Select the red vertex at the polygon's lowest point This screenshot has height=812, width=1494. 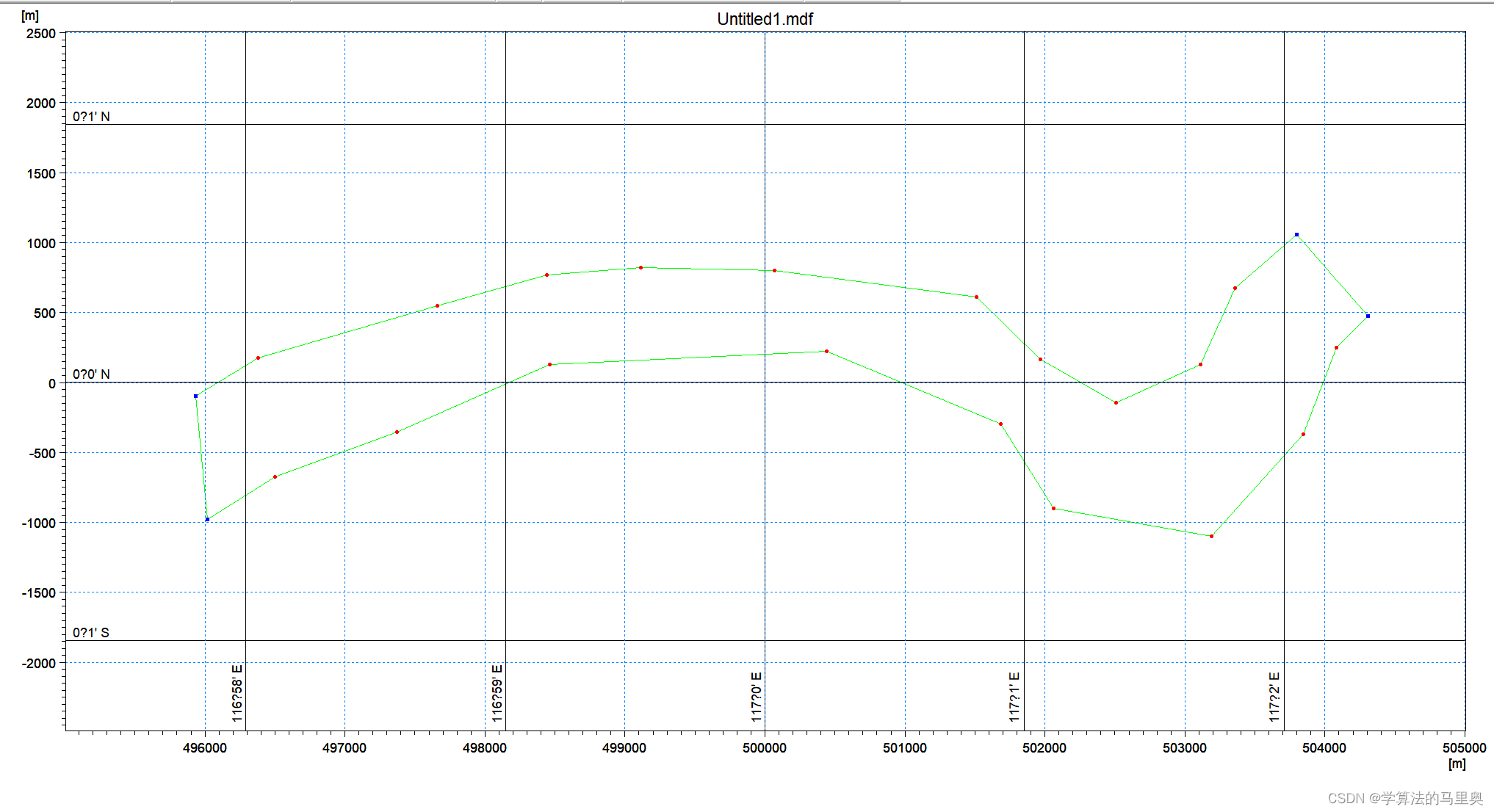pos(1211,537)
